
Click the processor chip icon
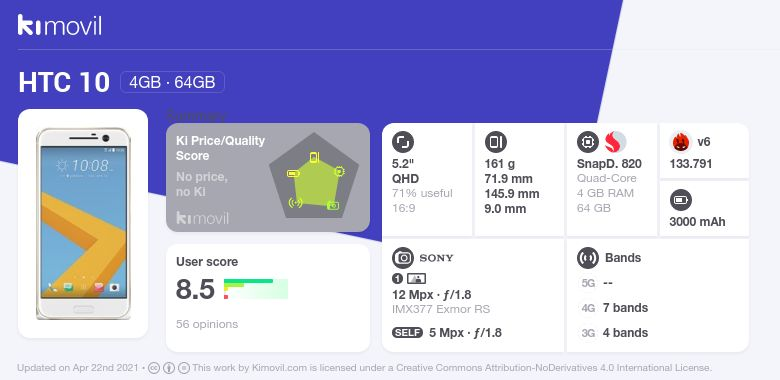point(587,142)
